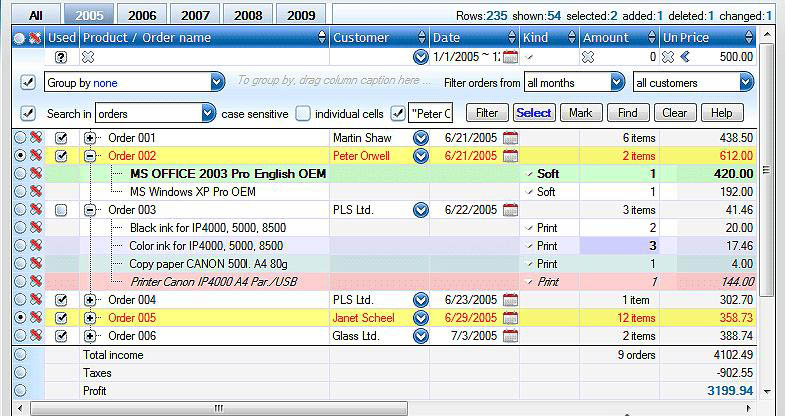Screen dimensions: 785x416
Task: Expand Order 005 tree node
Action: tap(90, 318)
